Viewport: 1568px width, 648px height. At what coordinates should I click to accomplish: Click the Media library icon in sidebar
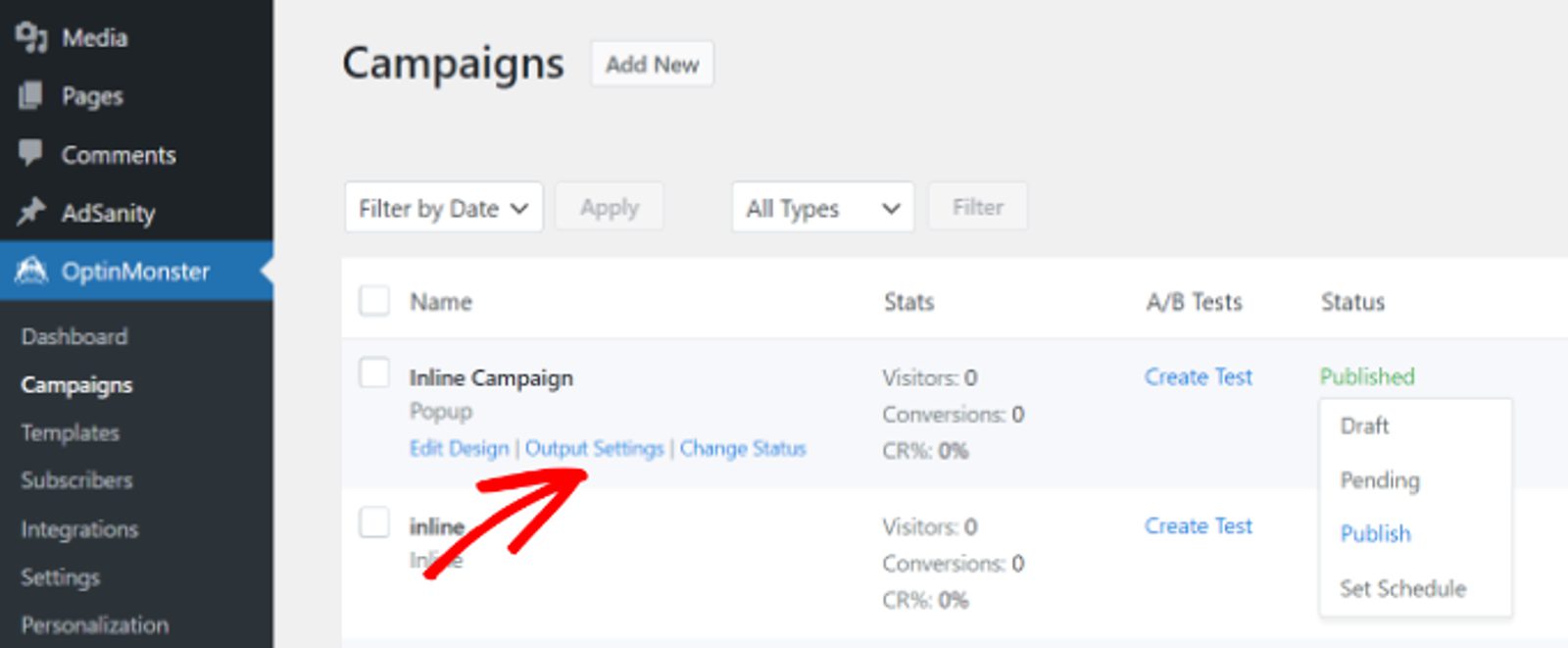[x=32, y=37]
